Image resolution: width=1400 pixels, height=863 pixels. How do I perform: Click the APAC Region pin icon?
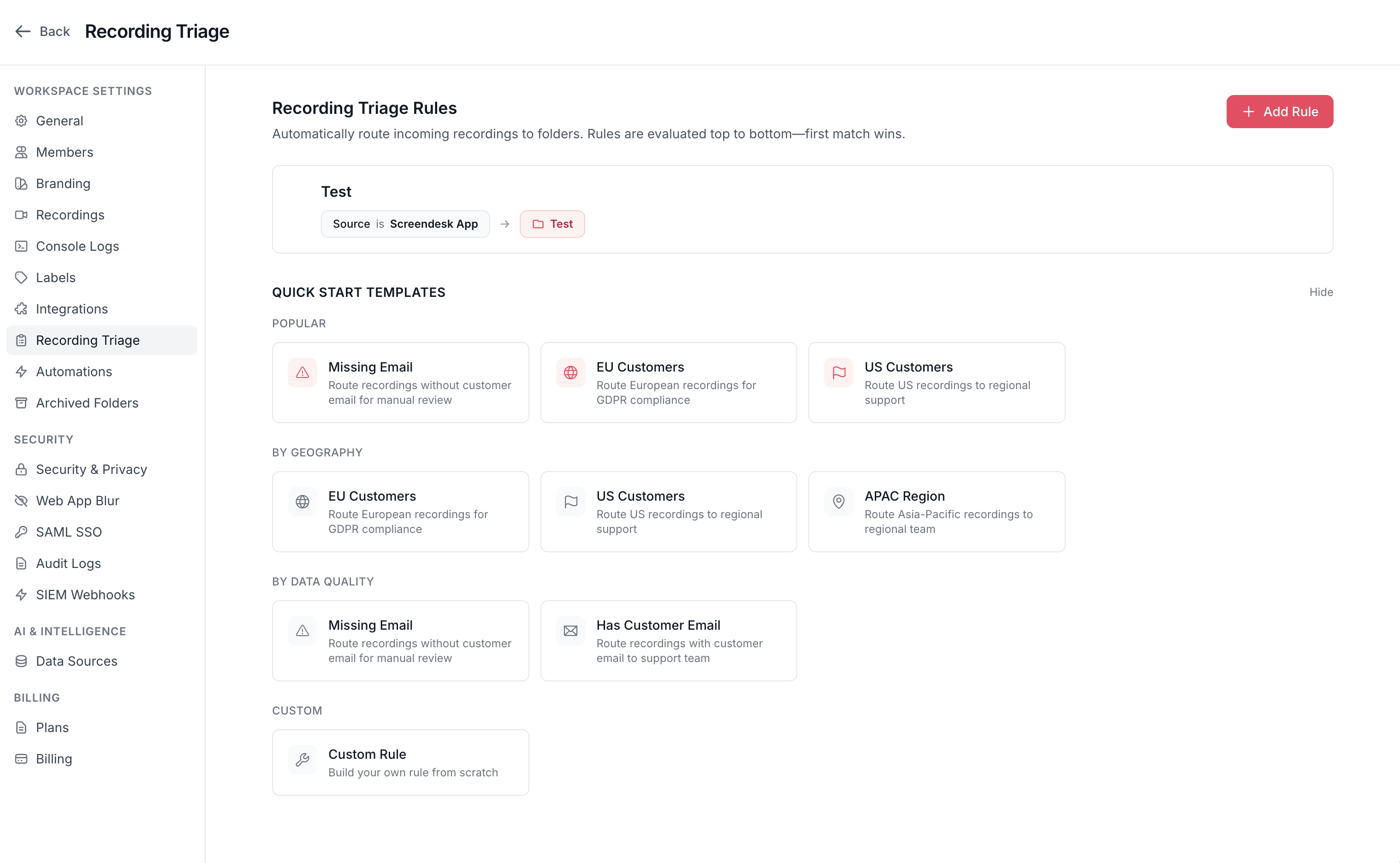838,502
